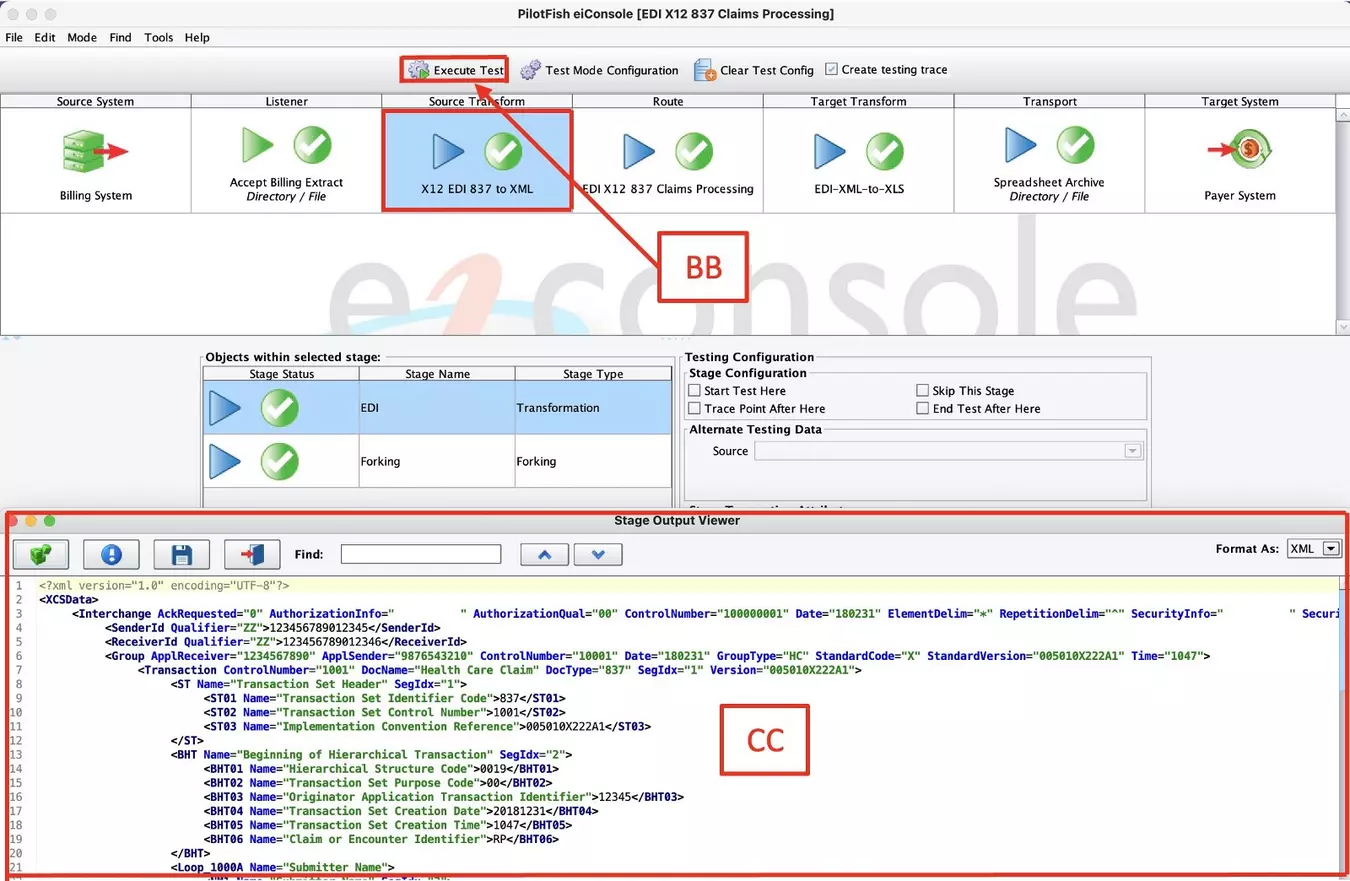Enable Trace Point After Here checkbox
The width and height of the screenshot is (1350, 881).
tap(695, 409)
